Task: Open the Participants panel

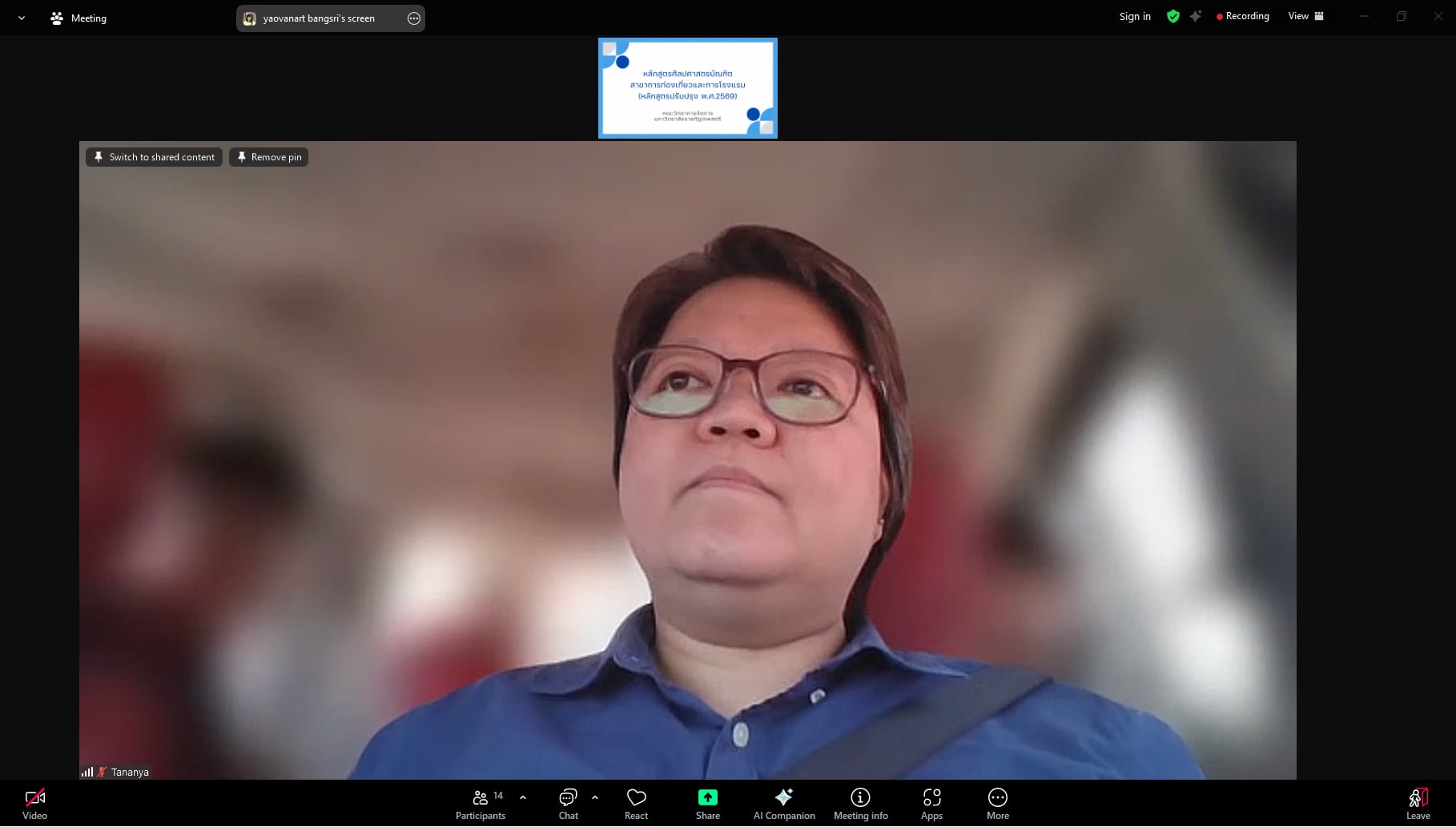Action: 481,804
